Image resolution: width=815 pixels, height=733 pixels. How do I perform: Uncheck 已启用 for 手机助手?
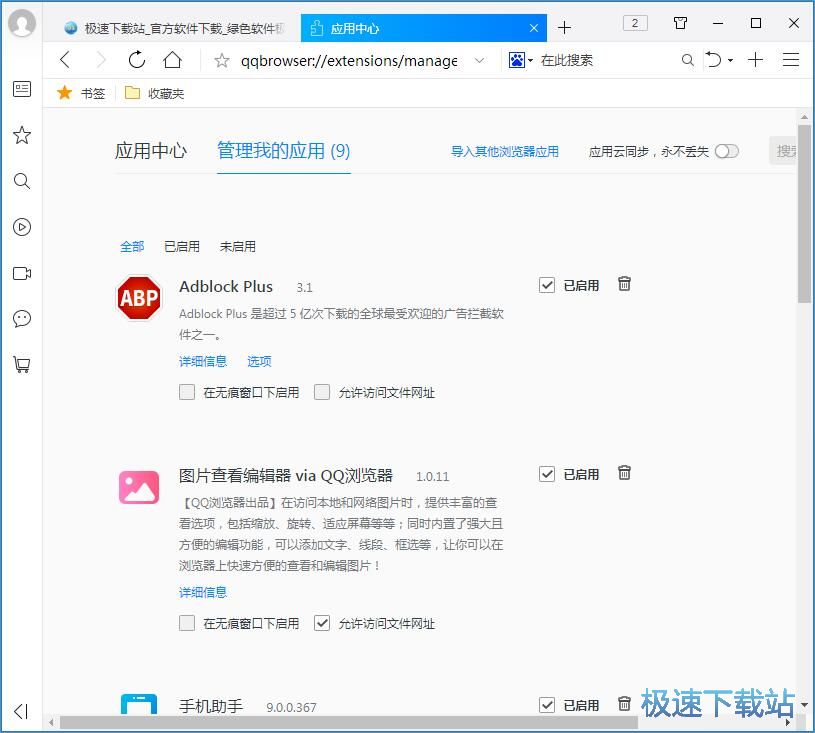point(547,705)
